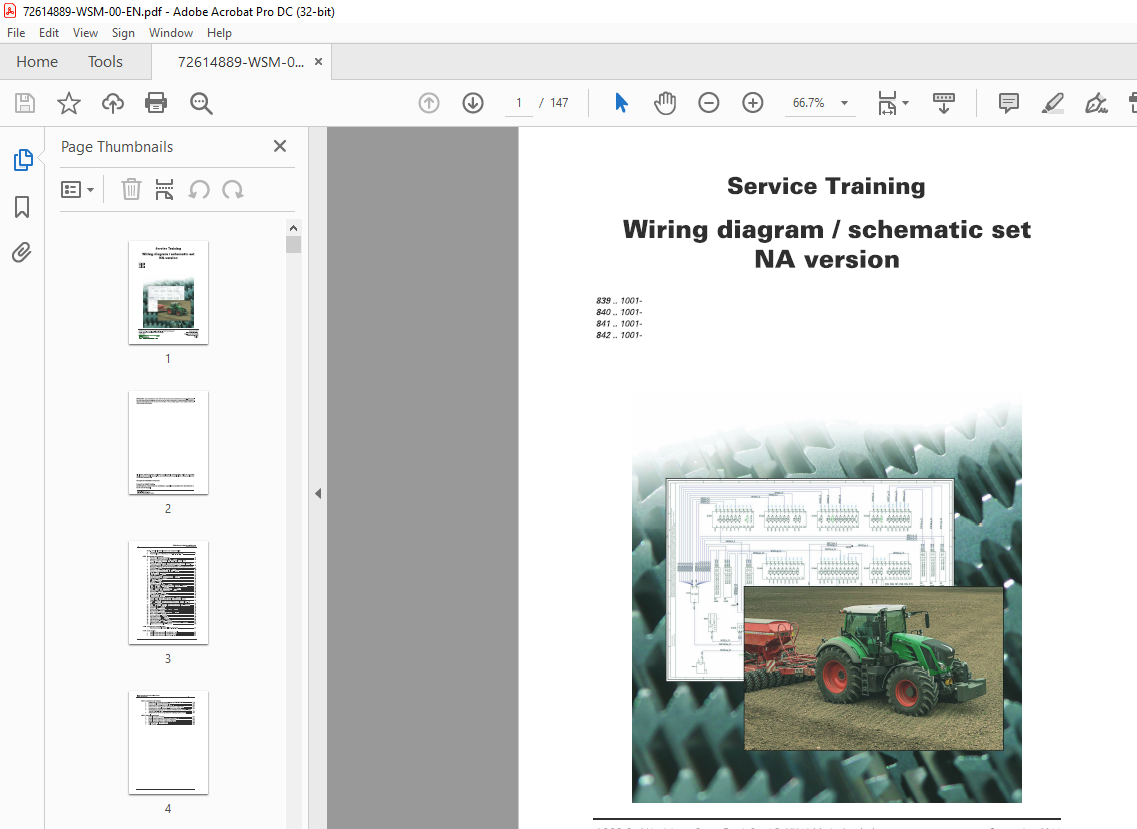Switch to the Tools tab
Image resolution: width=1137 pixels, height=829 pixels.
pyautogui.click(x=105, y=62)
